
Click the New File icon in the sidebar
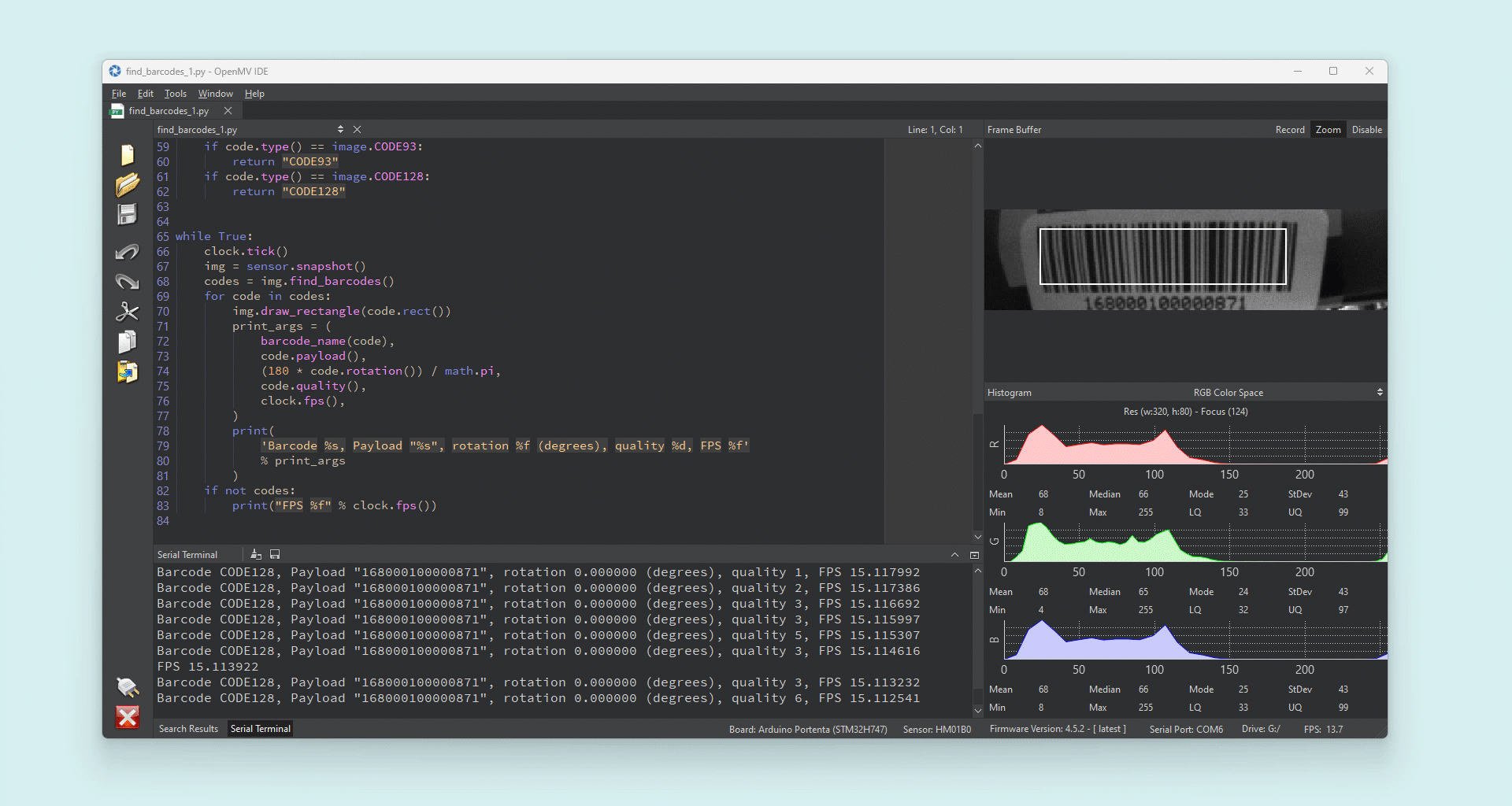(127, 154)
